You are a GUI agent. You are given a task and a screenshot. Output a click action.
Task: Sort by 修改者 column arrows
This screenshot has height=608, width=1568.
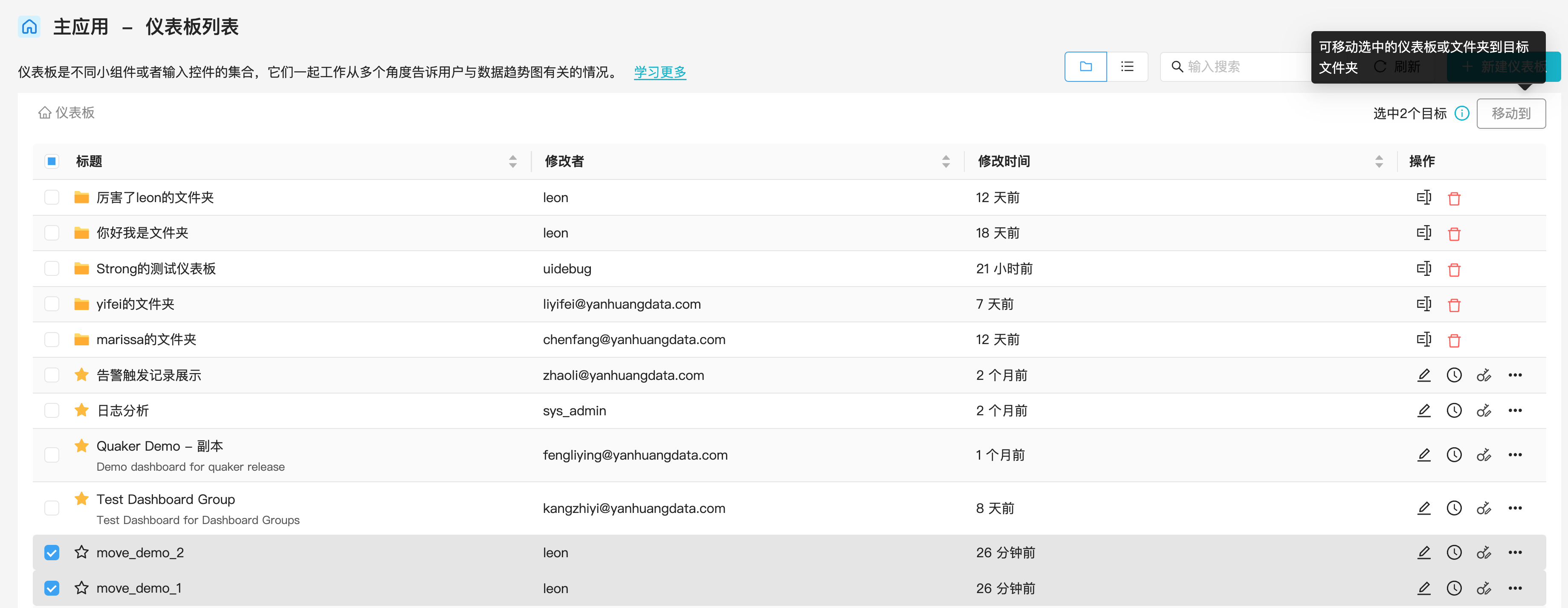[945, 161]
